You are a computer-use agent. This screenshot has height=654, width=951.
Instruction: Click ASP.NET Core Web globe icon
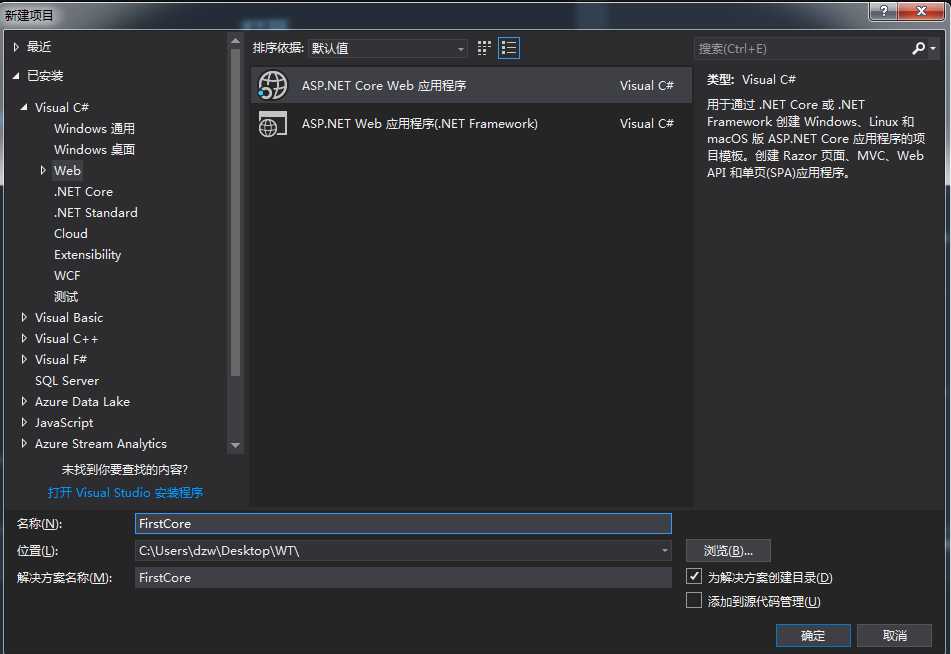[272, 86]
